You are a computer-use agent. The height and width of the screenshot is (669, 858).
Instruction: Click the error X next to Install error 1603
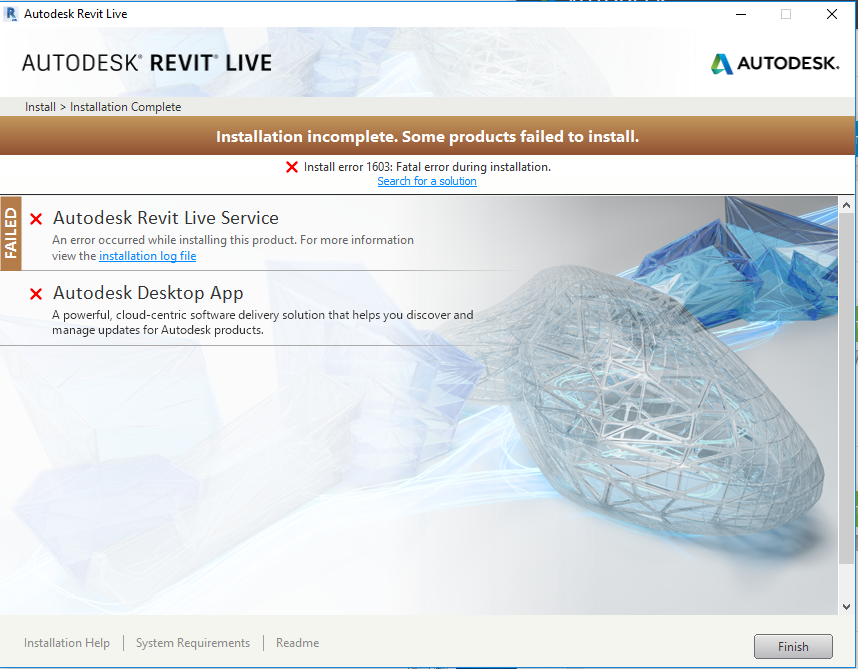point(291,167)
